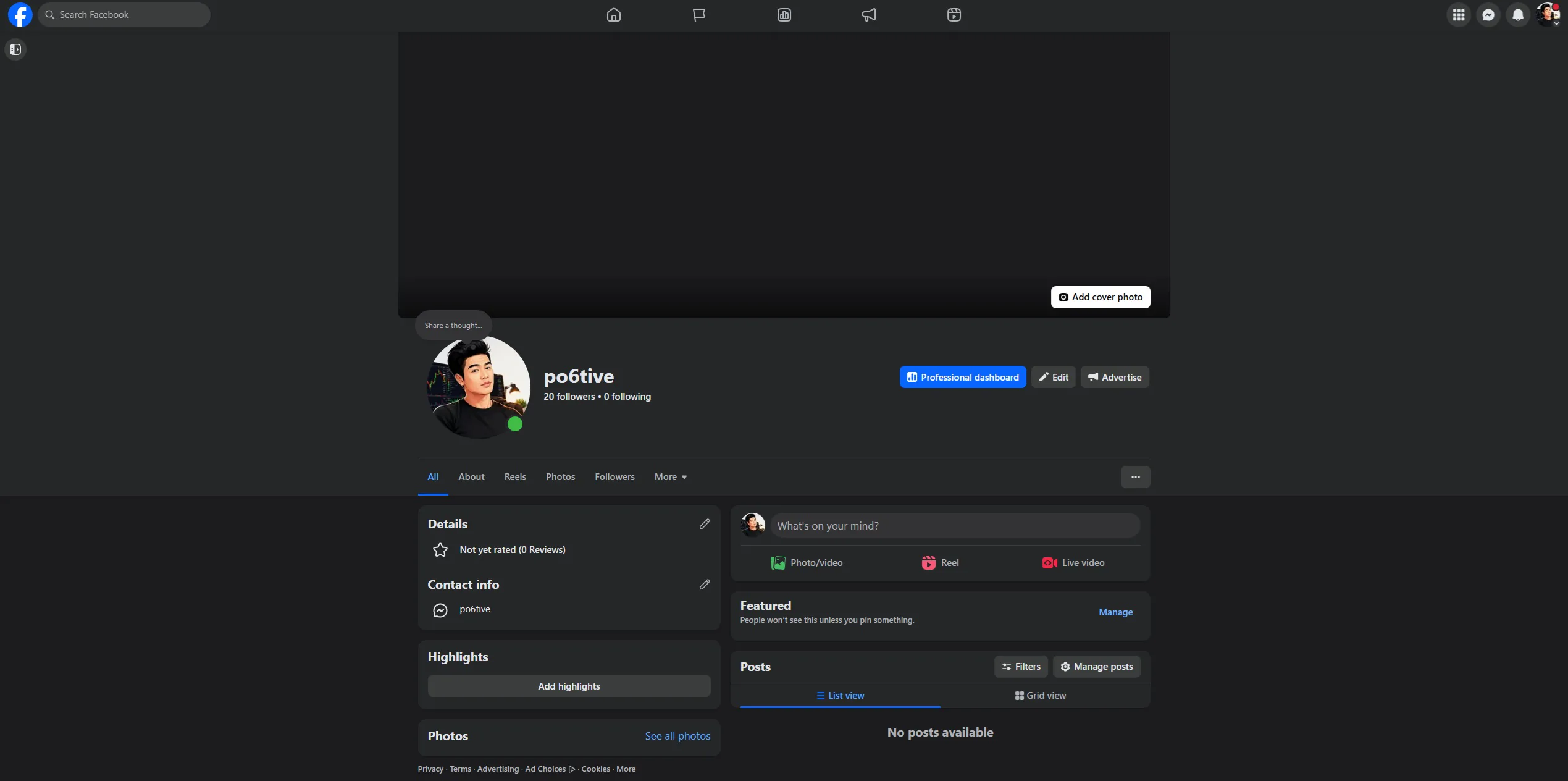Open the Reels video icon in top bar

[954, 15]
